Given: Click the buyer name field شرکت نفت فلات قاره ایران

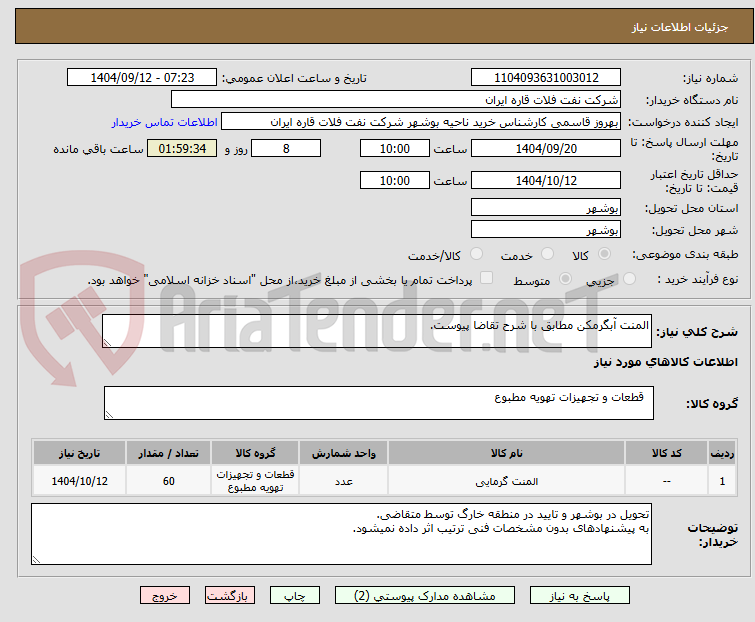Looking at the screenshot, I should point(396,100).
